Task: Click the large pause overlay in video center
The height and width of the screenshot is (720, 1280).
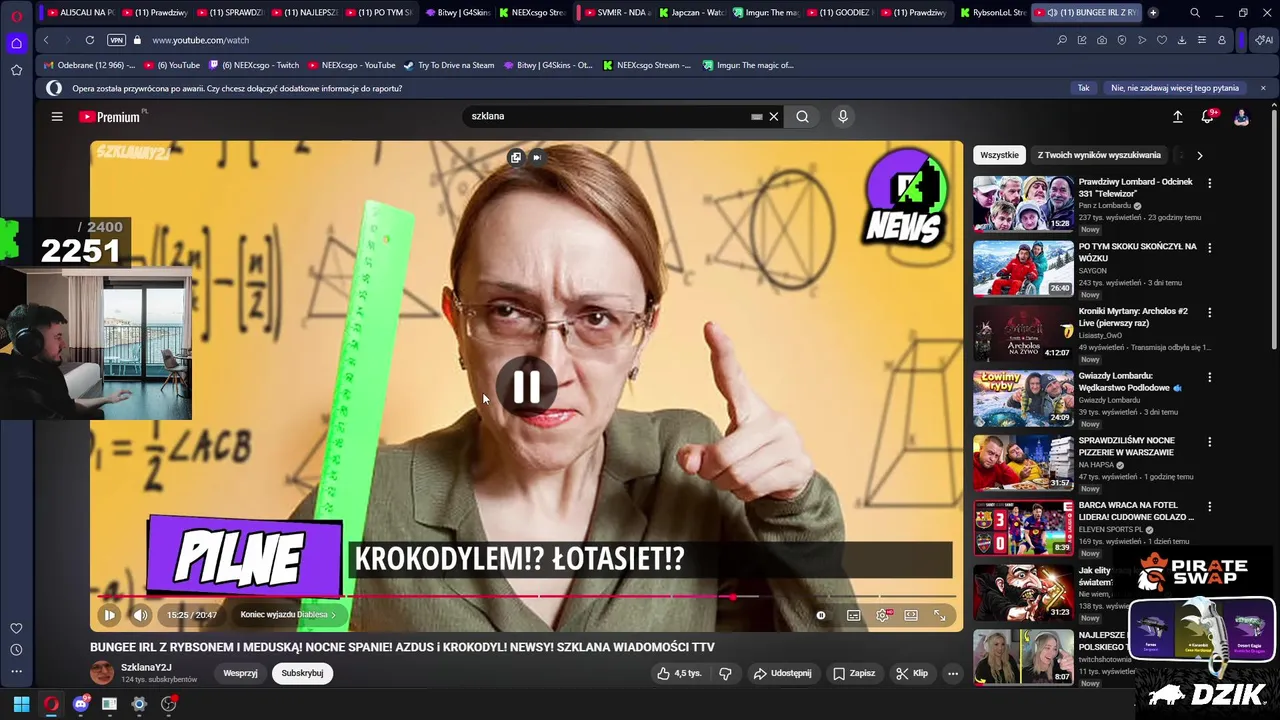Action: [x=527, y=387]
